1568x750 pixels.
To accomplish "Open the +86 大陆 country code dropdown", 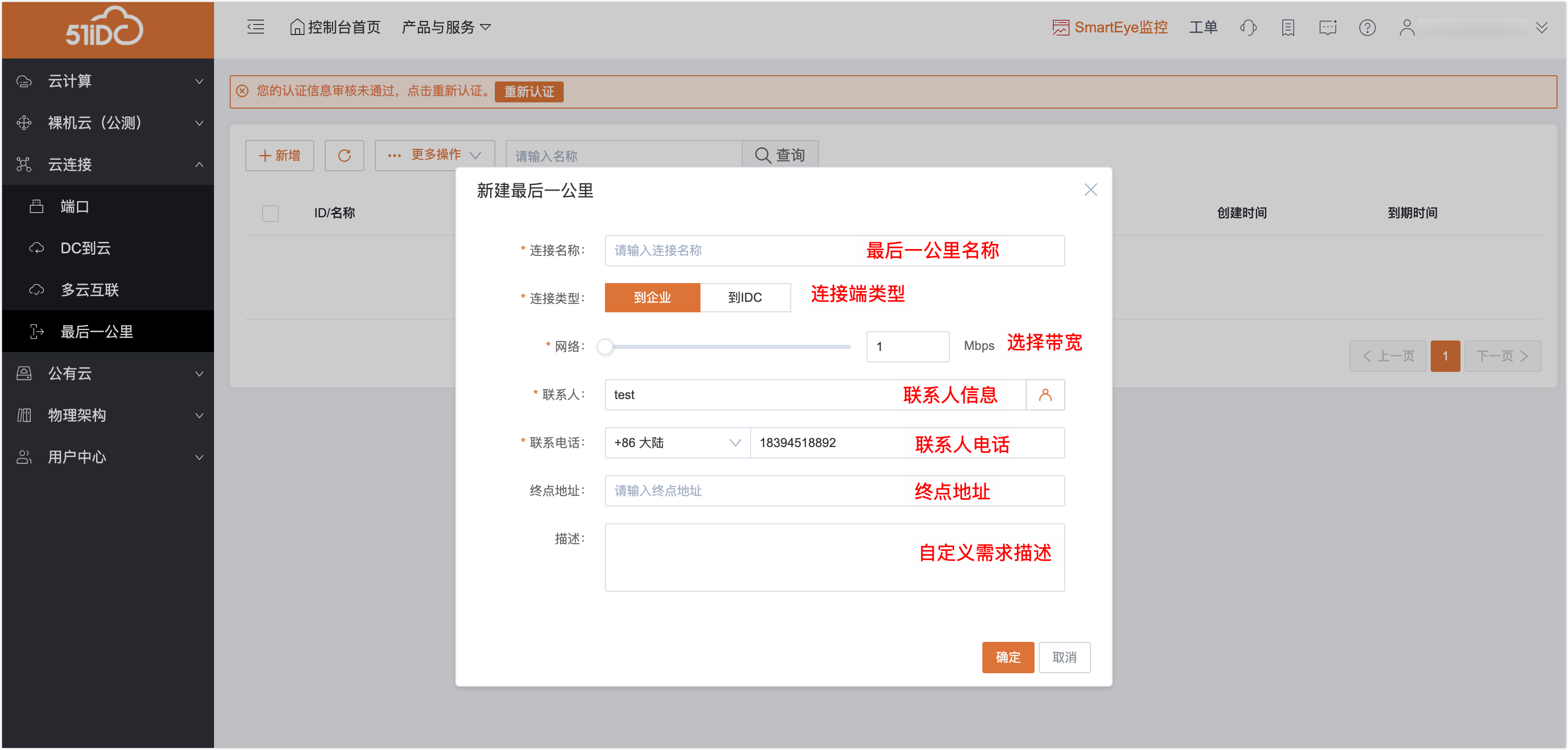I will (x=677, y=443).
